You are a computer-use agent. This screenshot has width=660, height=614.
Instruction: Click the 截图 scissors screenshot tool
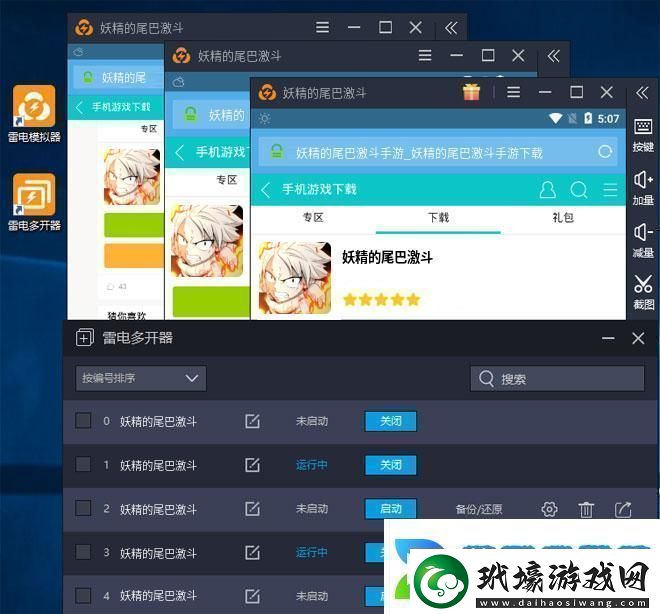[643, 292]
